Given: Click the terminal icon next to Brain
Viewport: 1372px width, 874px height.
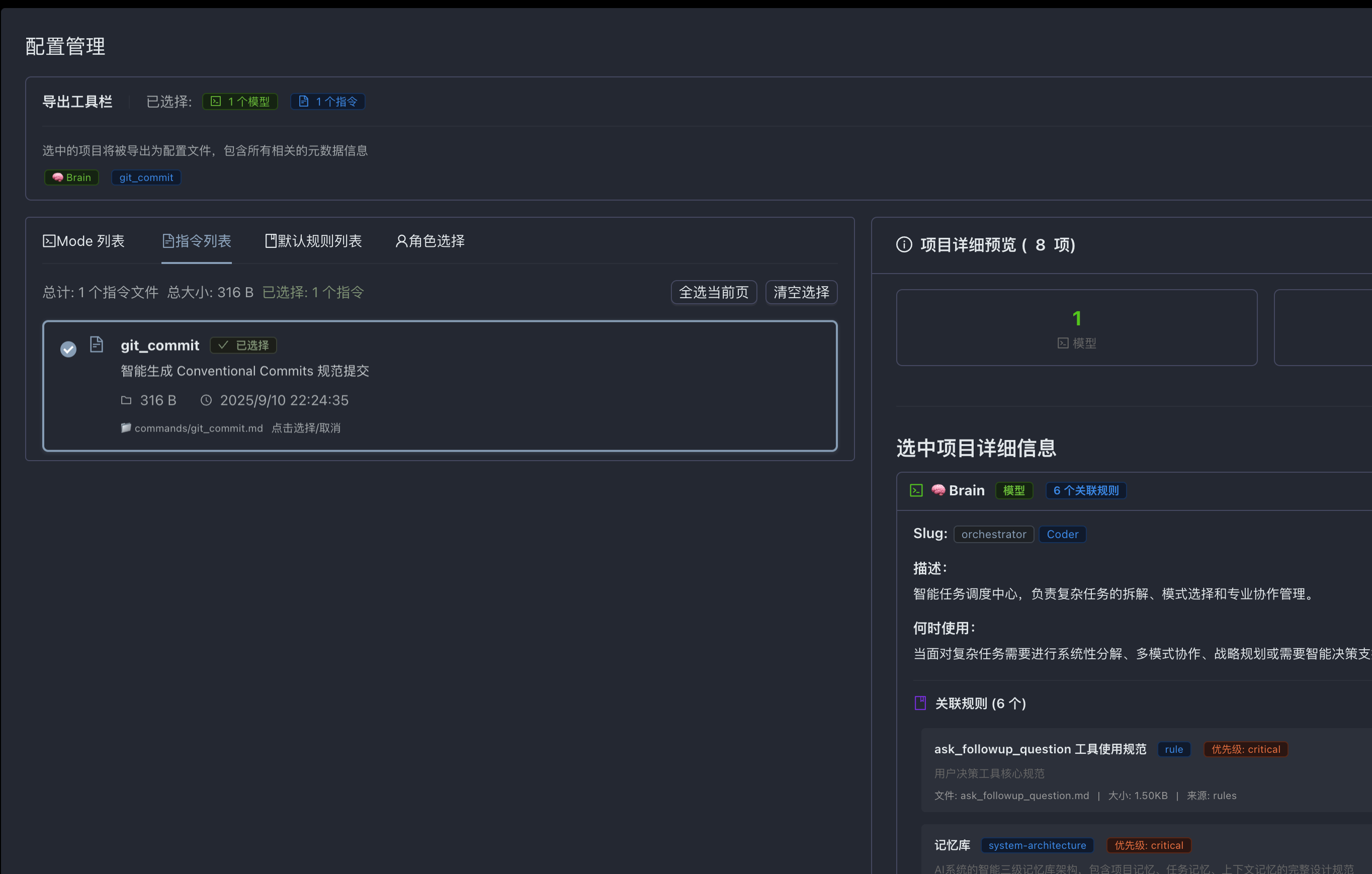Looking at the screenshot, I should point(916,491).
